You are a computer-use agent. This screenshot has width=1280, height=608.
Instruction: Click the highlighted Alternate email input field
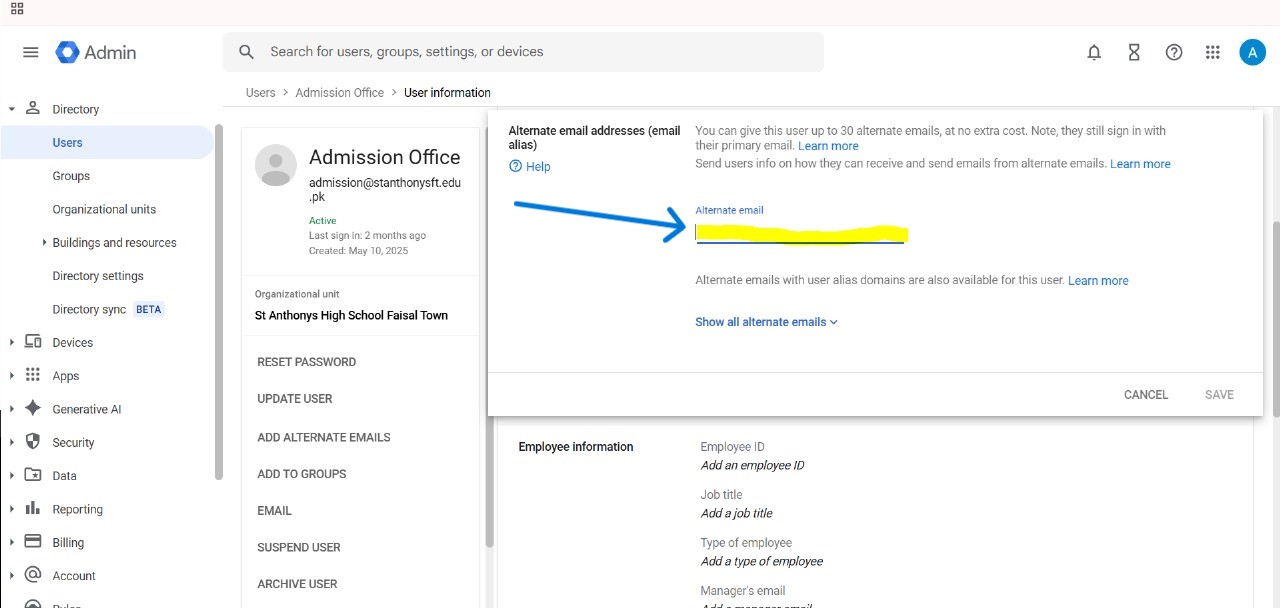pyautogui.click(x=800, y=231)
